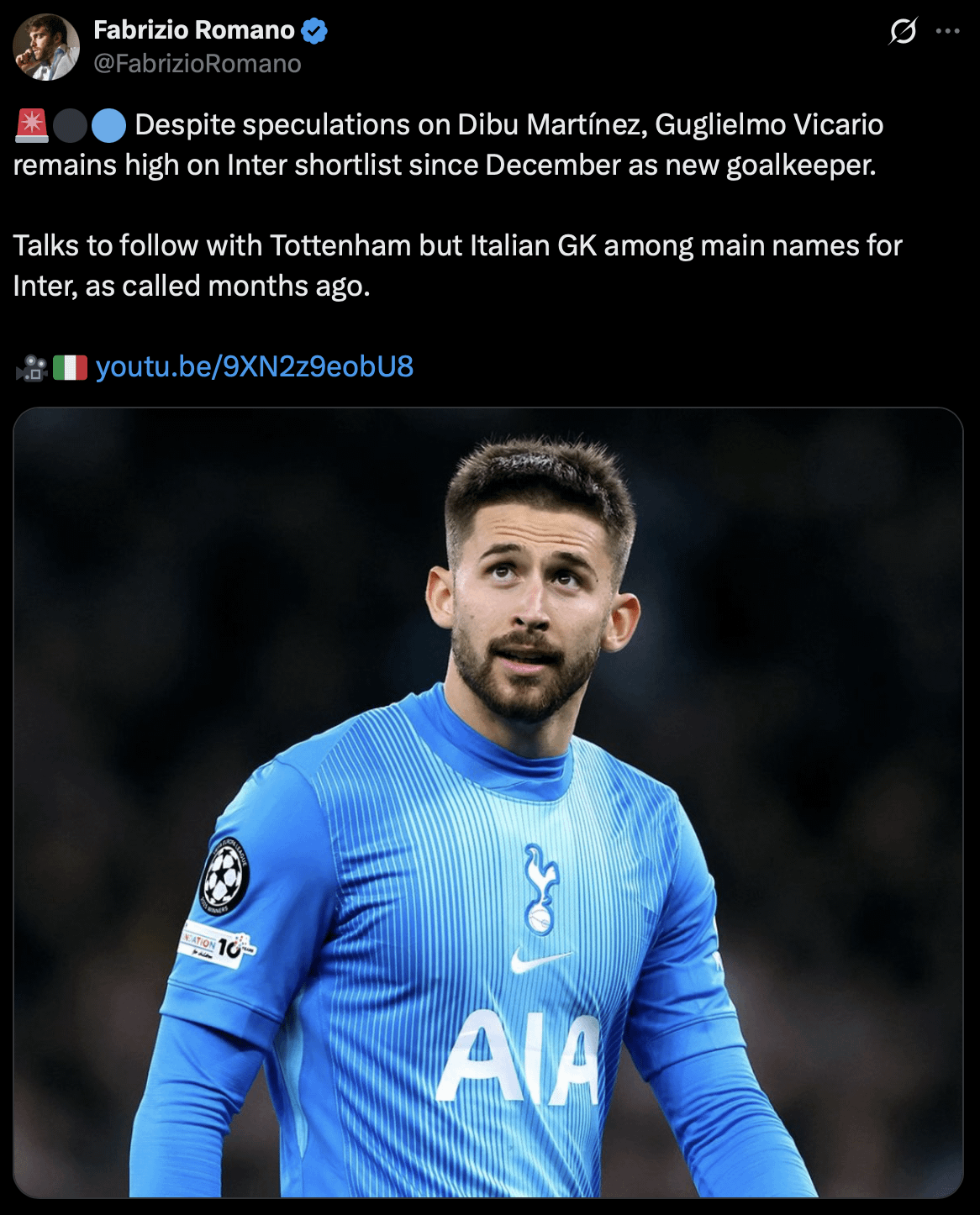Image resolution: width=980 pixels, height=1215 pixels.
Task: Click the Fabrizio Romano display name
Action: (194, 30)
